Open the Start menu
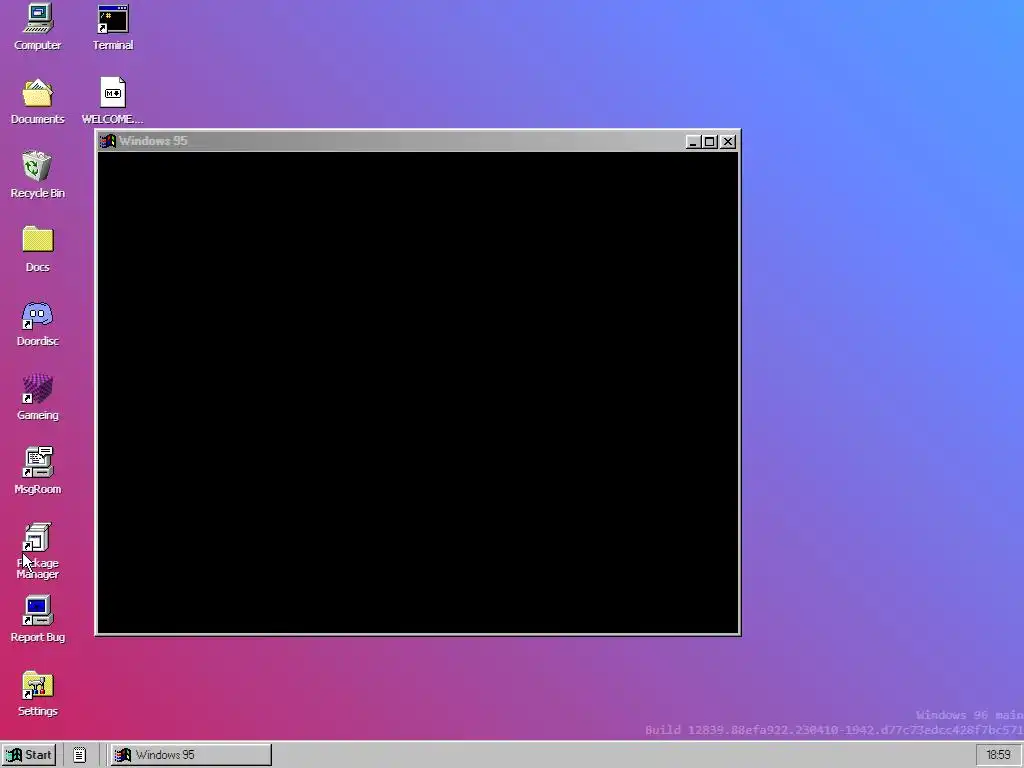Viewport: 1024px width, 768px height. pos(29,755)
